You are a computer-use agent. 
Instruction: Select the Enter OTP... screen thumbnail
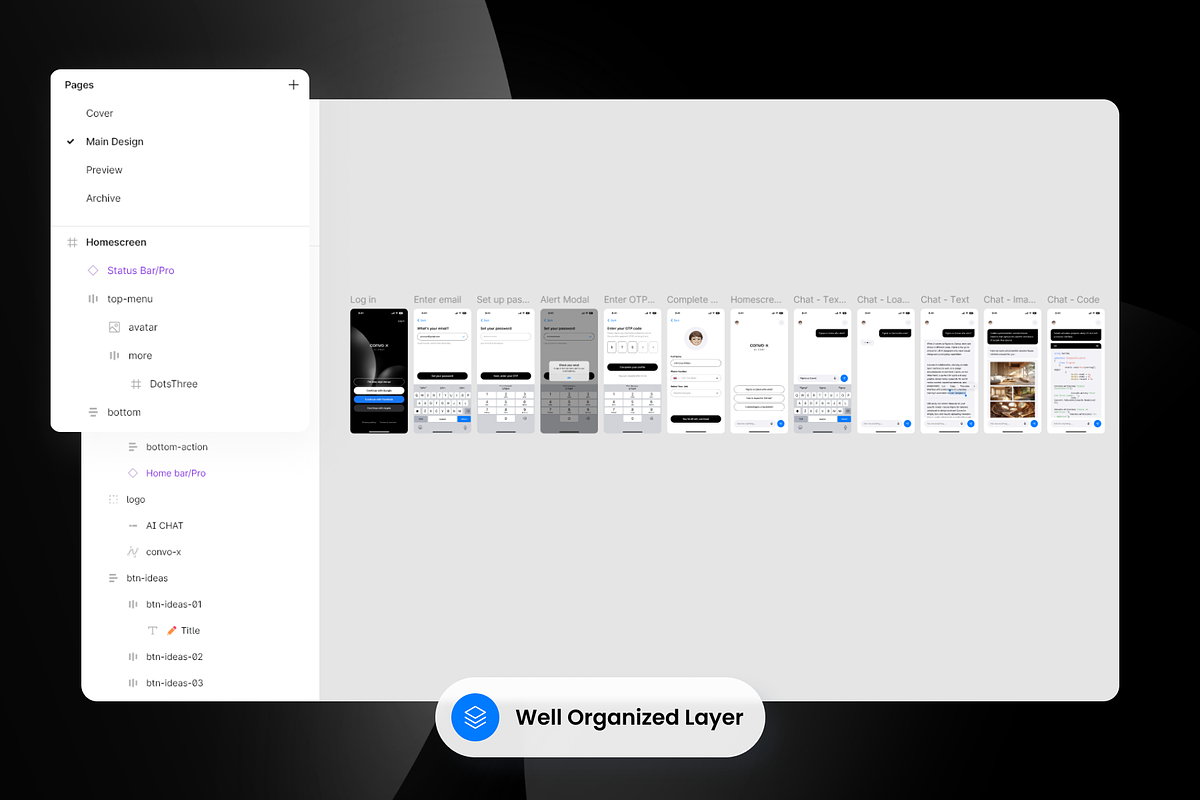[633, 371]
